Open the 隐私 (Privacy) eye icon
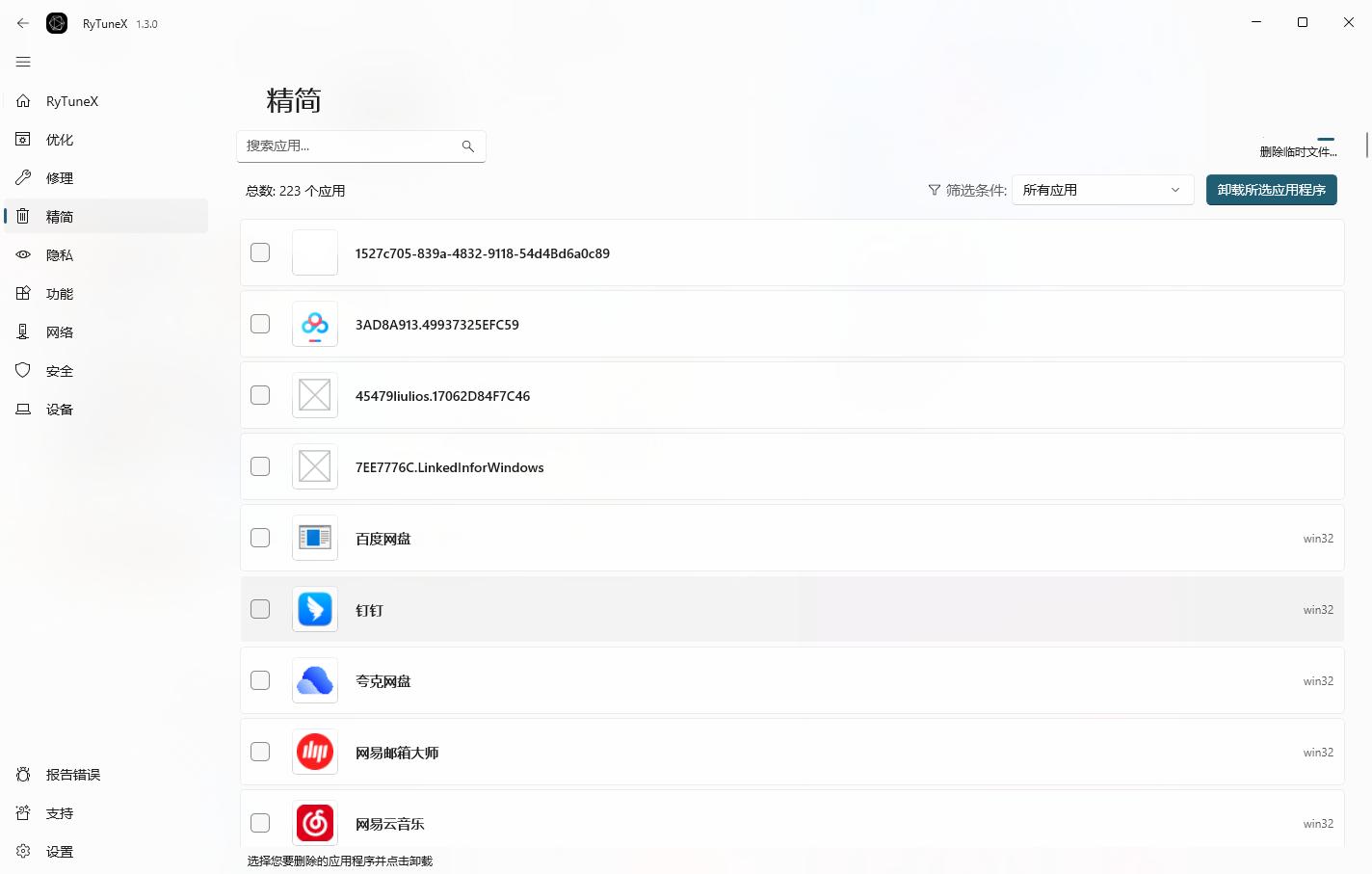 [x=22, y=254]
